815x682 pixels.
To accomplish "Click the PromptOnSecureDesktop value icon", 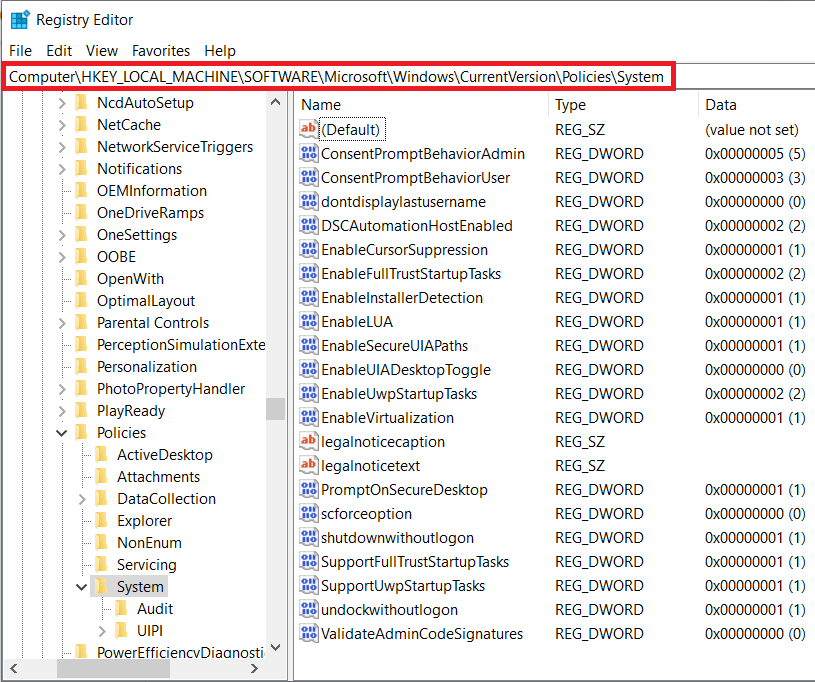I will tap(308, 490).
